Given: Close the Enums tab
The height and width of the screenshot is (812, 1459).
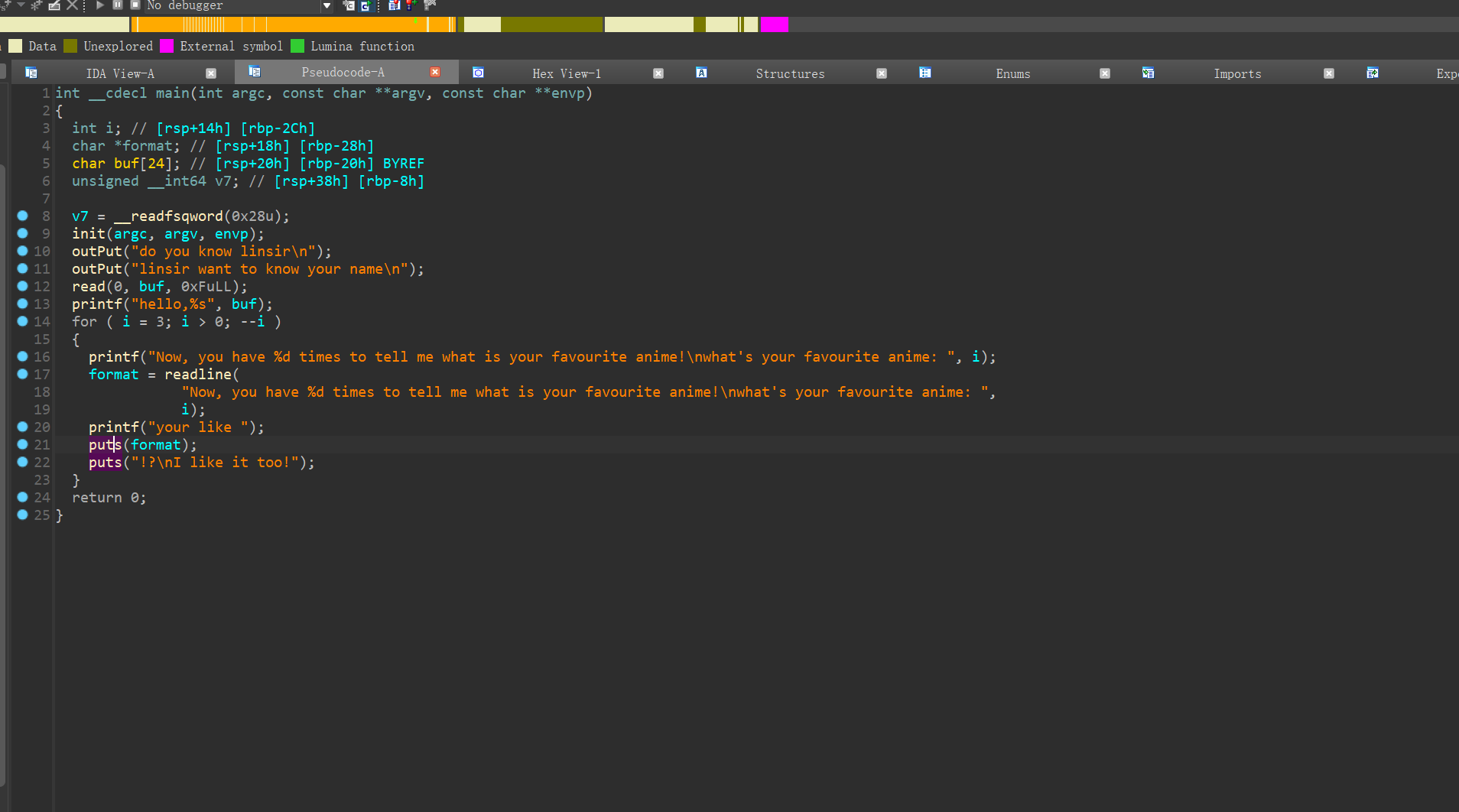Looking at the screenshot, I should [x=1105, y=73].
